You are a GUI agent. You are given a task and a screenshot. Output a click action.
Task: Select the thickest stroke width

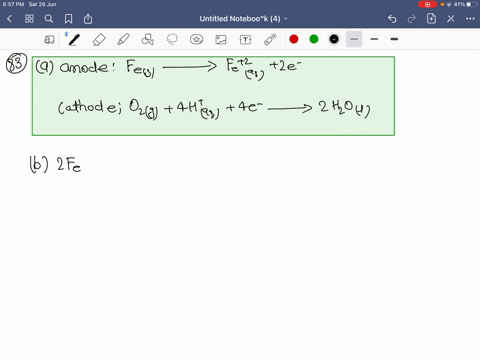tap(394, 39)
